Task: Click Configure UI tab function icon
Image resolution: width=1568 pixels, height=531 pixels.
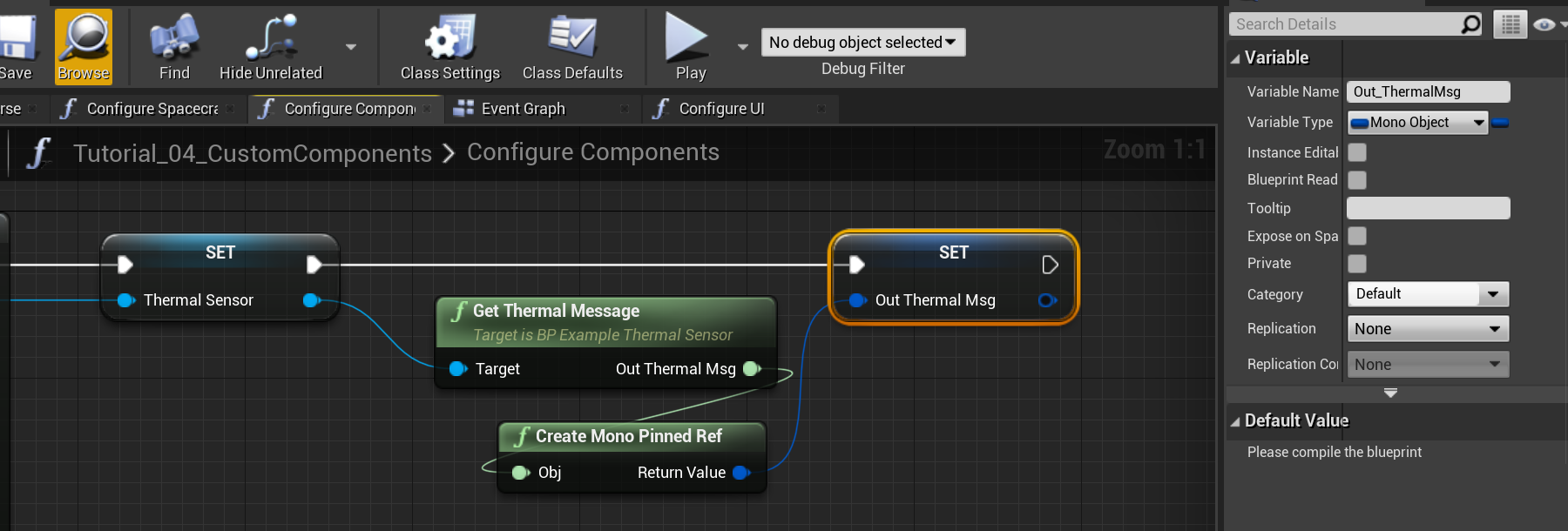Action: [x=660, y=109]
